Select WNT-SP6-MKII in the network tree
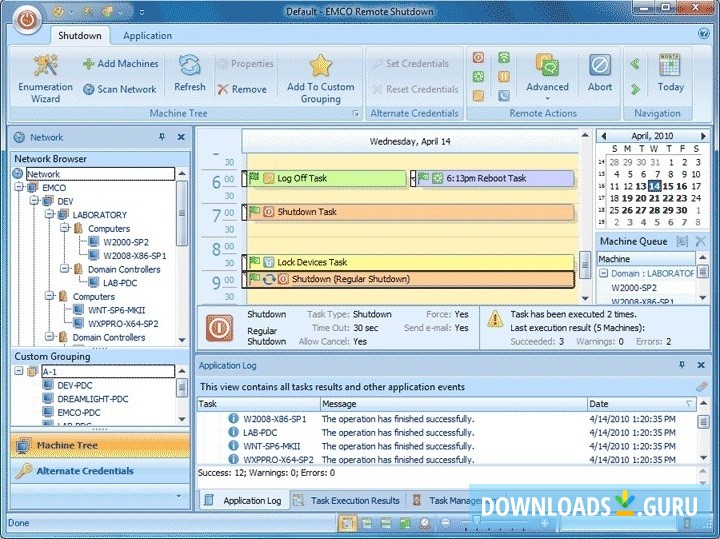The height and width of the screenshot is (539, 720). [x=117, y=310]
